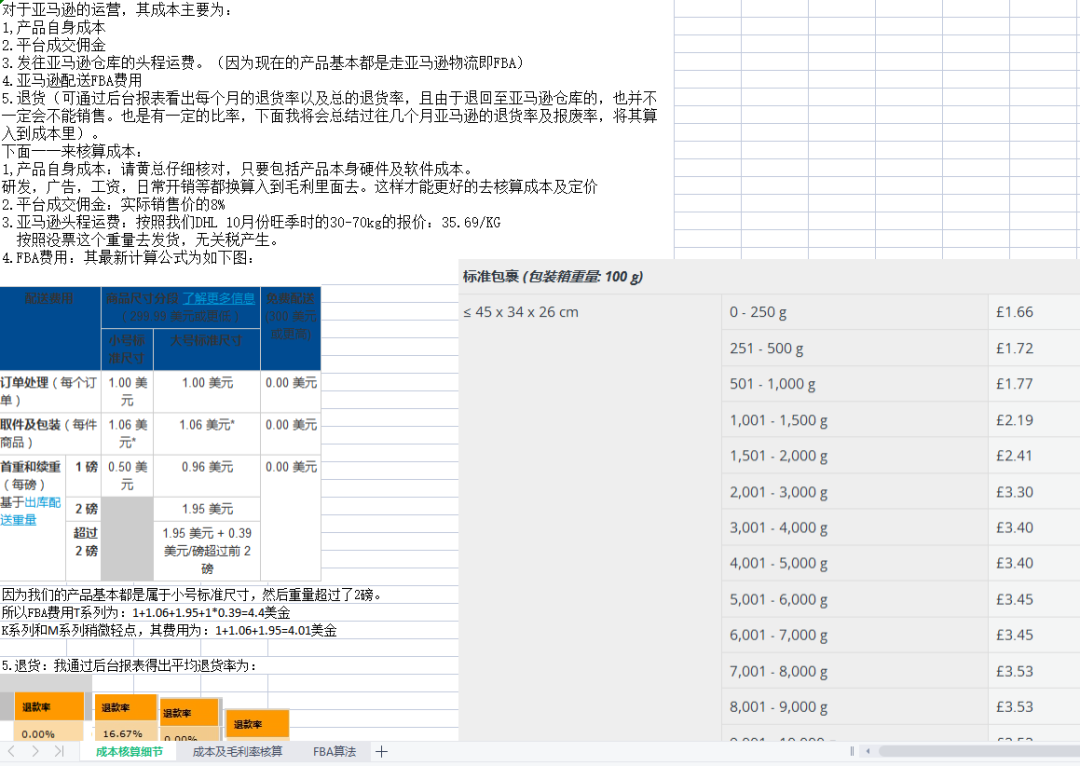Click the £1.72 price value

pyautogui.click(x=1015, y=348)
